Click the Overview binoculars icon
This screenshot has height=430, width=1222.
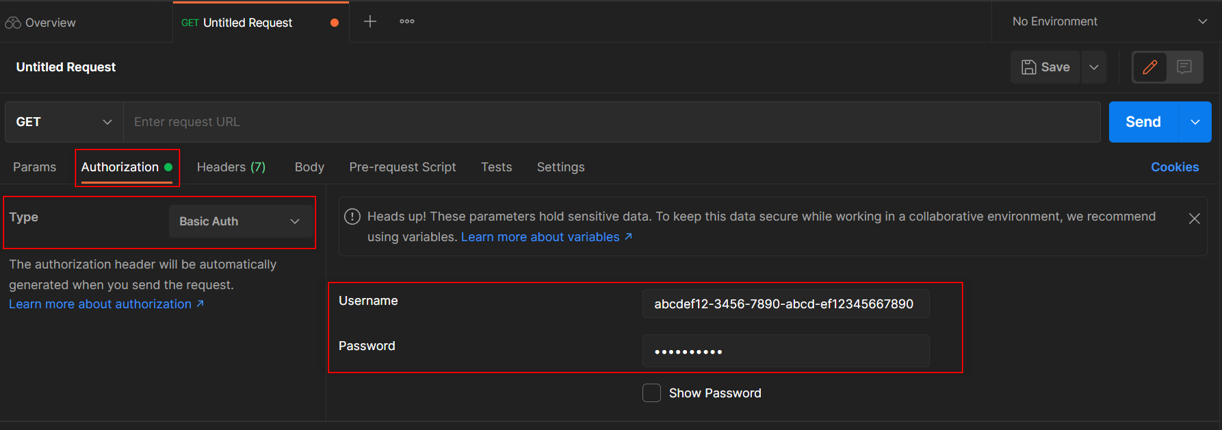click(13, 22)
